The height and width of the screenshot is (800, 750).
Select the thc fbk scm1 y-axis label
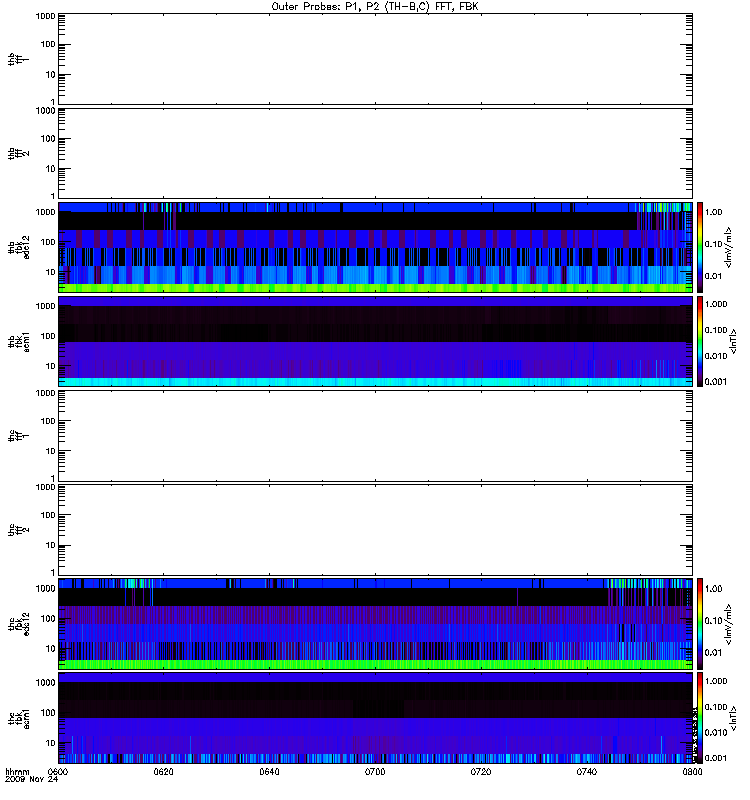coord(18,718)
